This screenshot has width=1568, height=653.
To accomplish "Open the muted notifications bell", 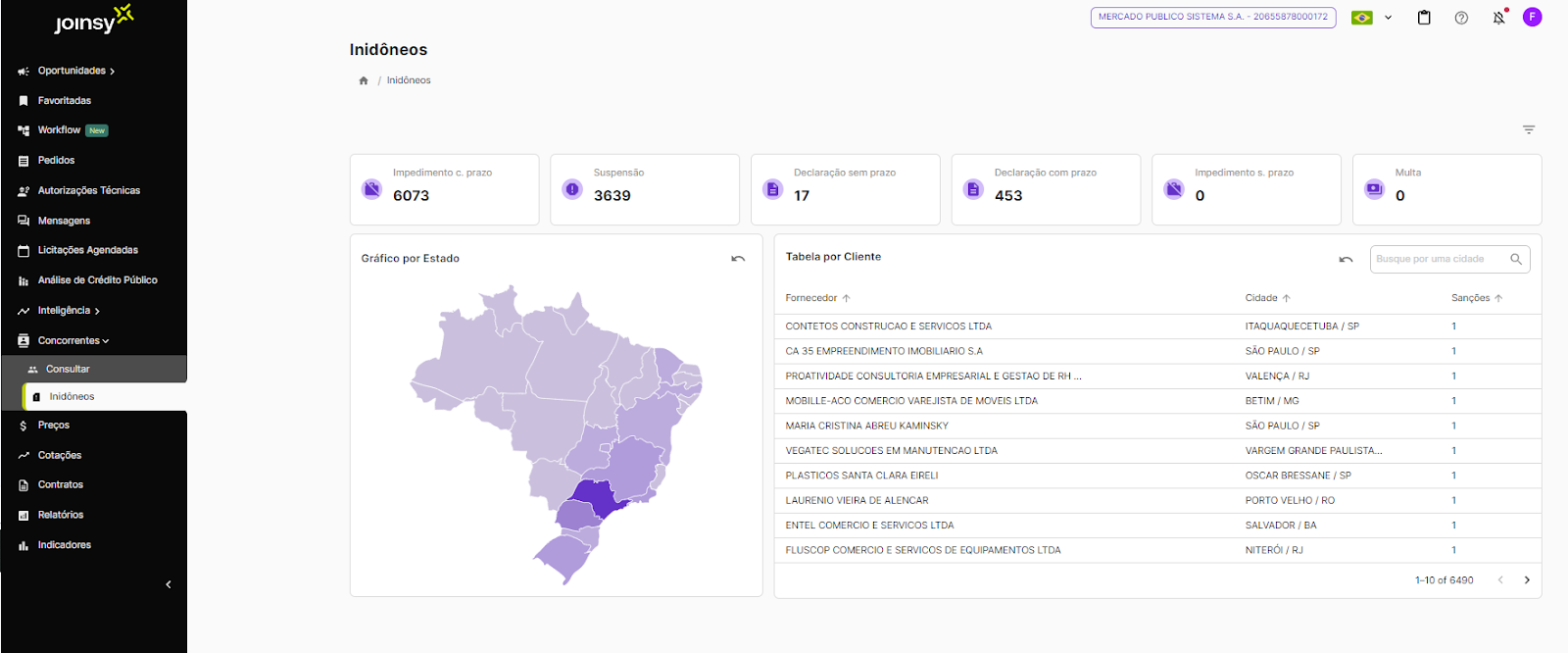I will 1498,18.
